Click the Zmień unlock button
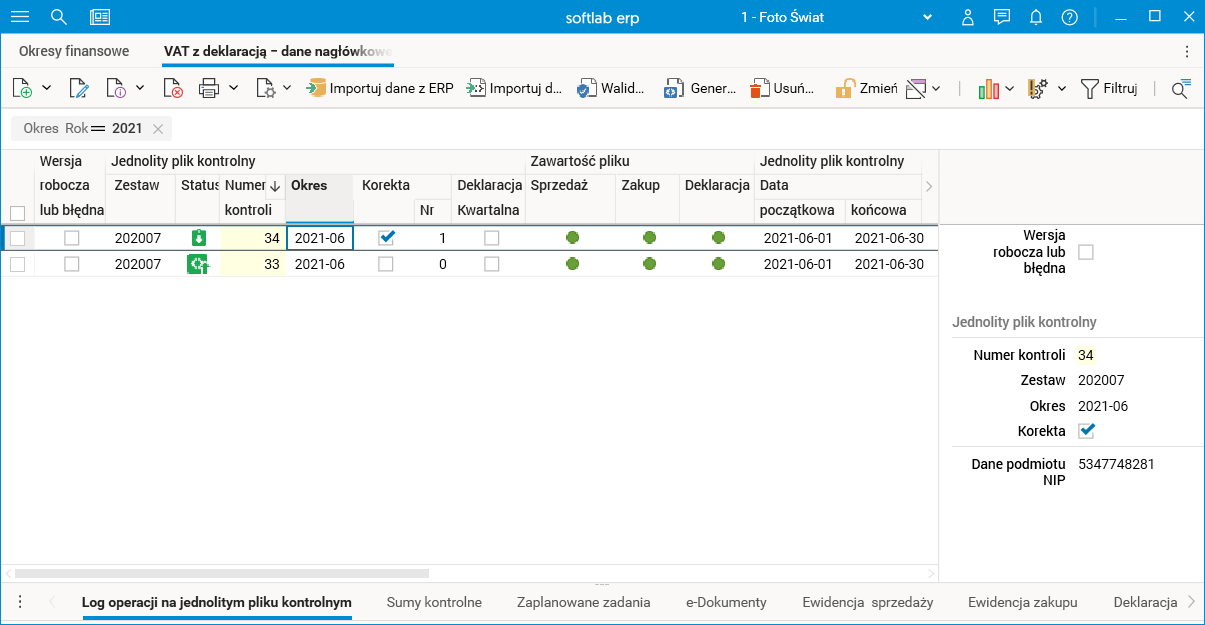The height and width of the screenshot is (625, 1205). (x=867, y=88)
